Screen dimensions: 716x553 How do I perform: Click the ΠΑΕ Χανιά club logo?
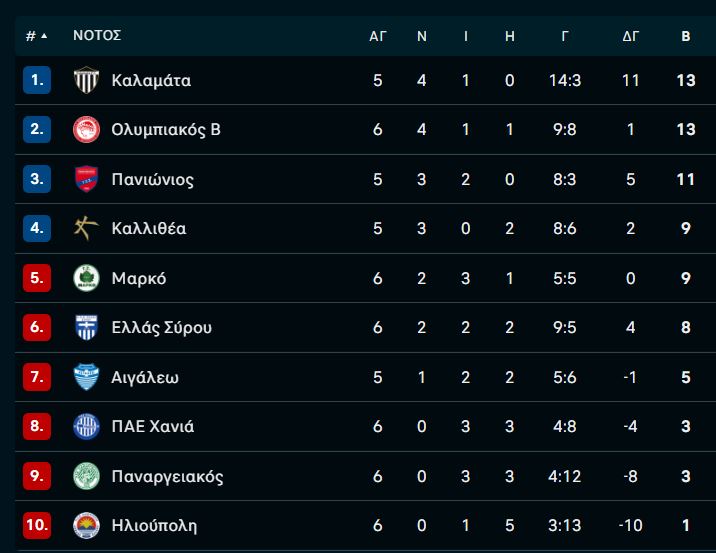point(87,426)
